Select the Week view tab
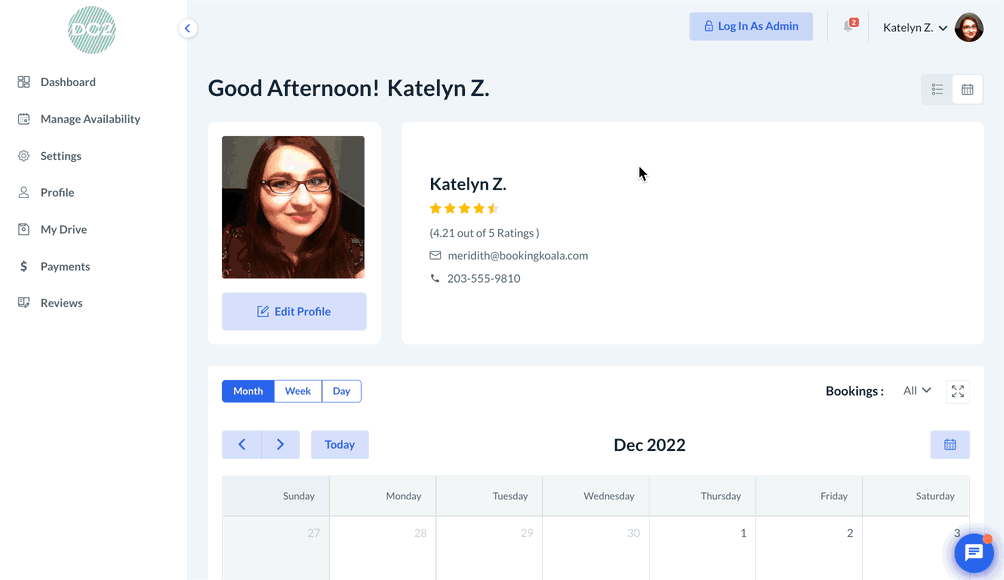 (x=298, y=391)
